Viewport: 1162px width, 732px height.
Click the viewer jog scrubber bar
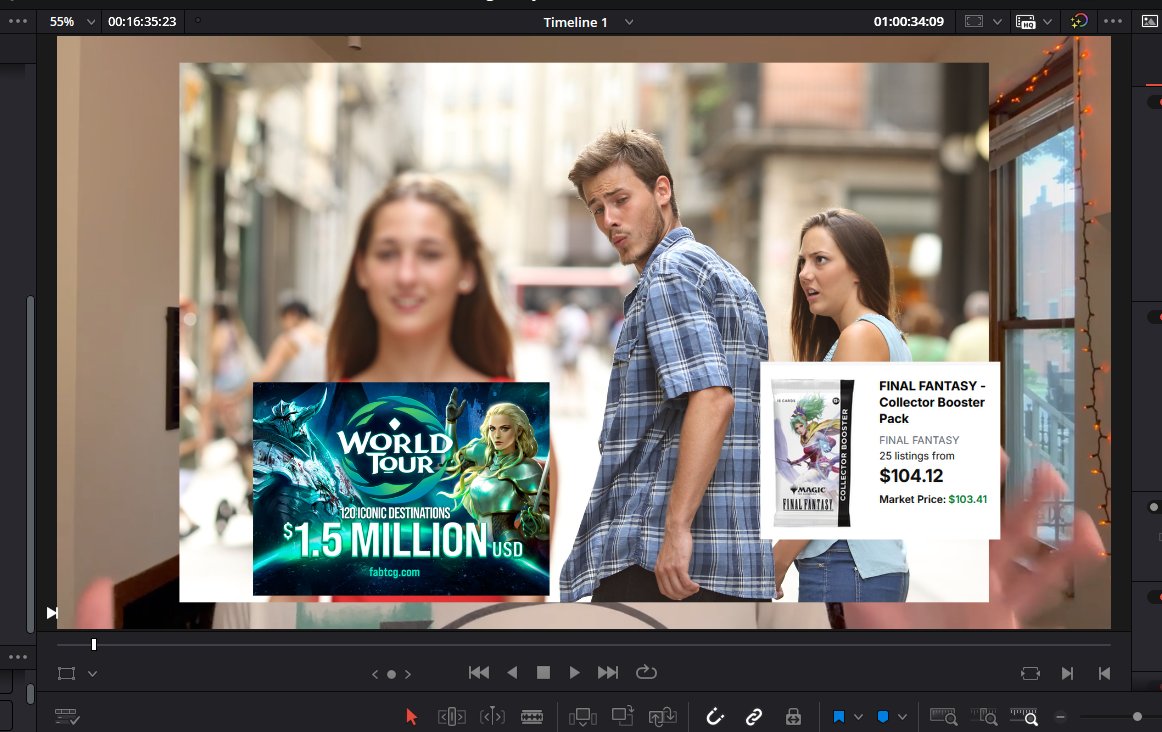(584, 645)
